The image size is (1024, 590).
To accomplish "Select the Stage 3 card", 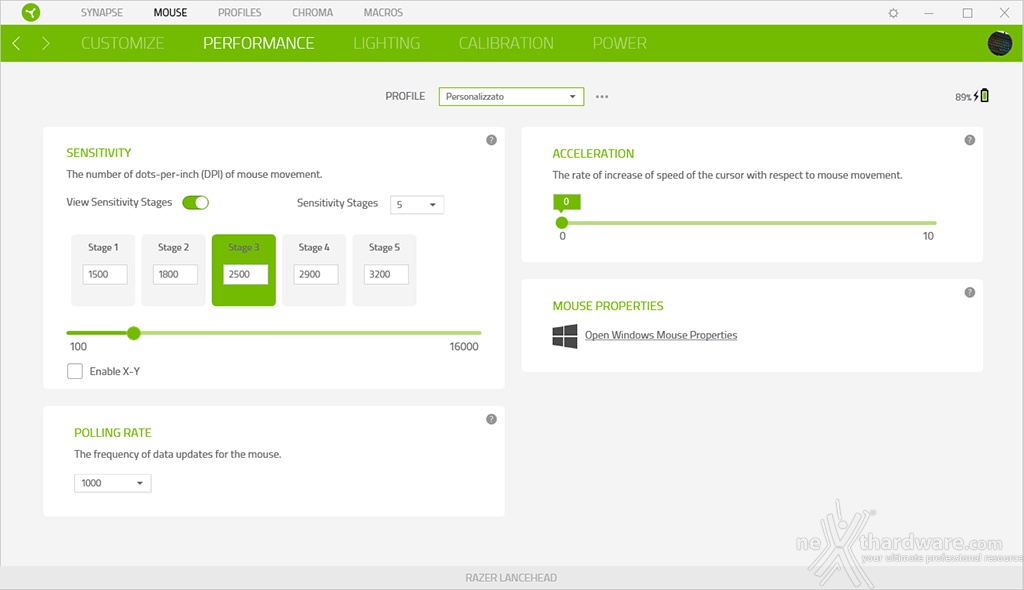I will (x=244, y=270).
